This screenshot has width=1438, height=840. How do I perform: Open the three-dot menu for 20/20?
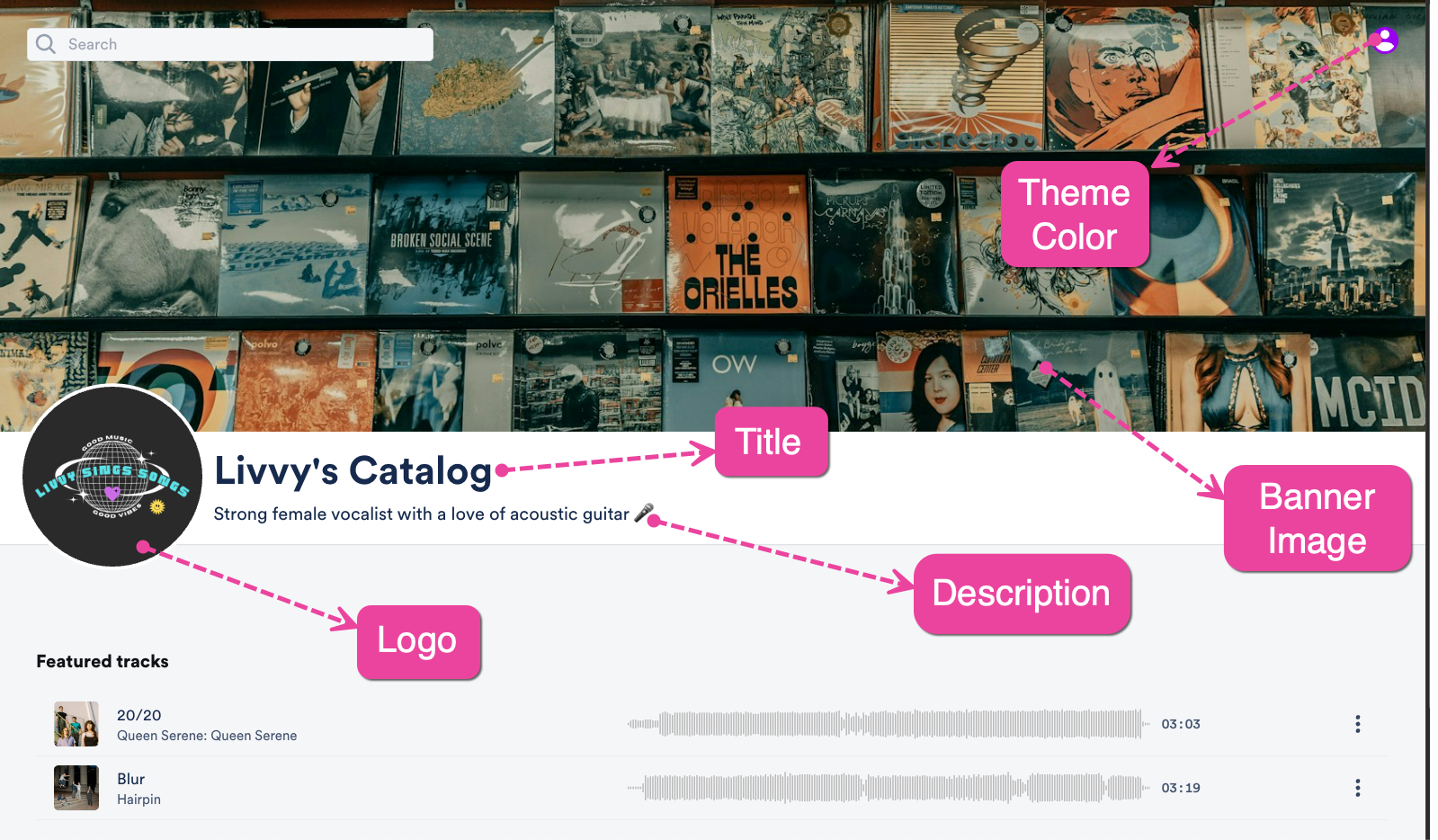point(1357,724)
